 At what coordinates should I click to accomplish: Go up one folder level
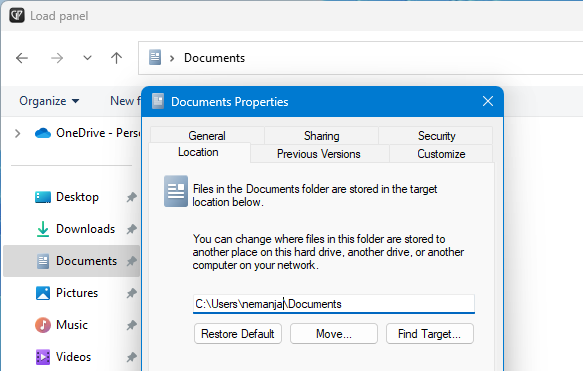[116, 58]
